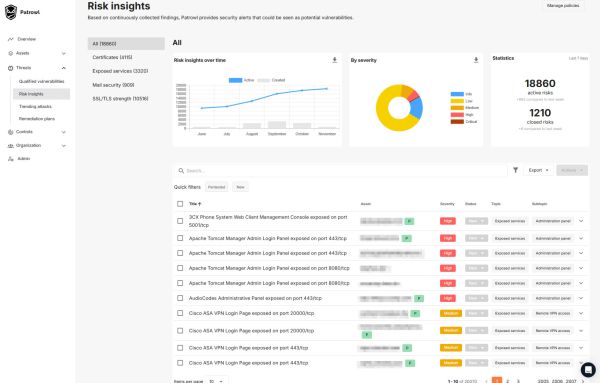600x383 pixels.
Task: Click the search magnifier icon
Action: tap(181, 171)
